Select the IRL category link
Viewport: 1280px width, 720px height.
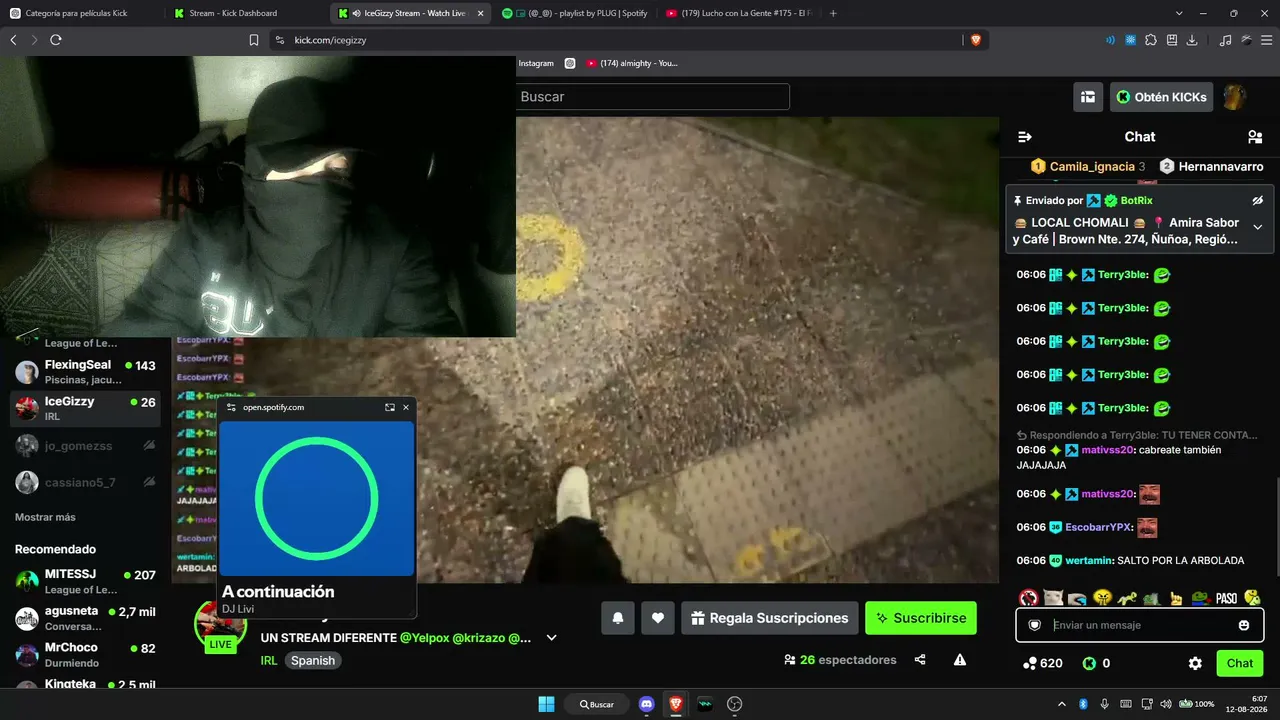coord(269,660)
